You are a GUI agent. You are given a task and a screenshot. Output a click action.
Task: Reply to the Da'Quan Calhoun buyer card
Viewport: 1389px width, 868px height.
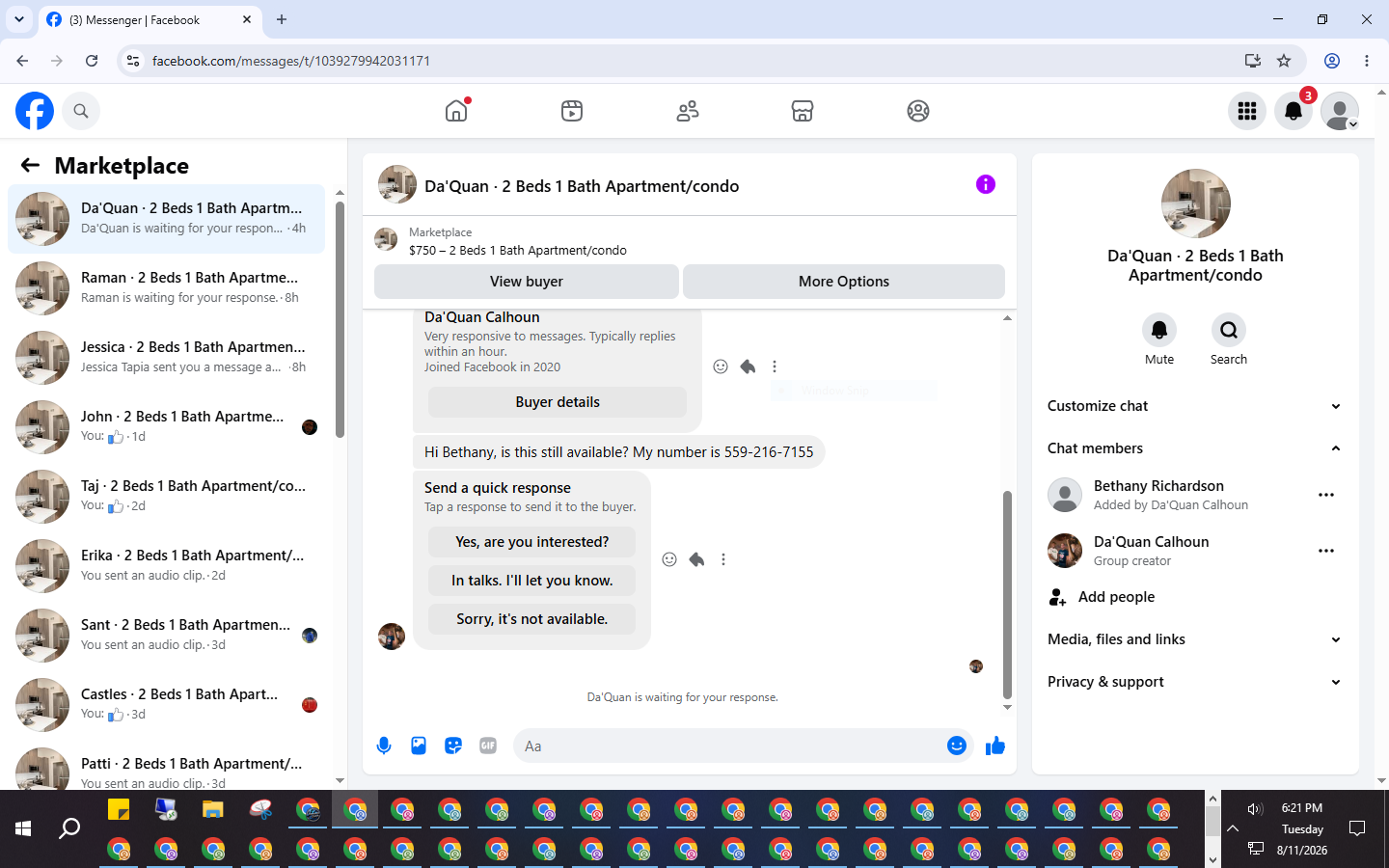[748, 366]
